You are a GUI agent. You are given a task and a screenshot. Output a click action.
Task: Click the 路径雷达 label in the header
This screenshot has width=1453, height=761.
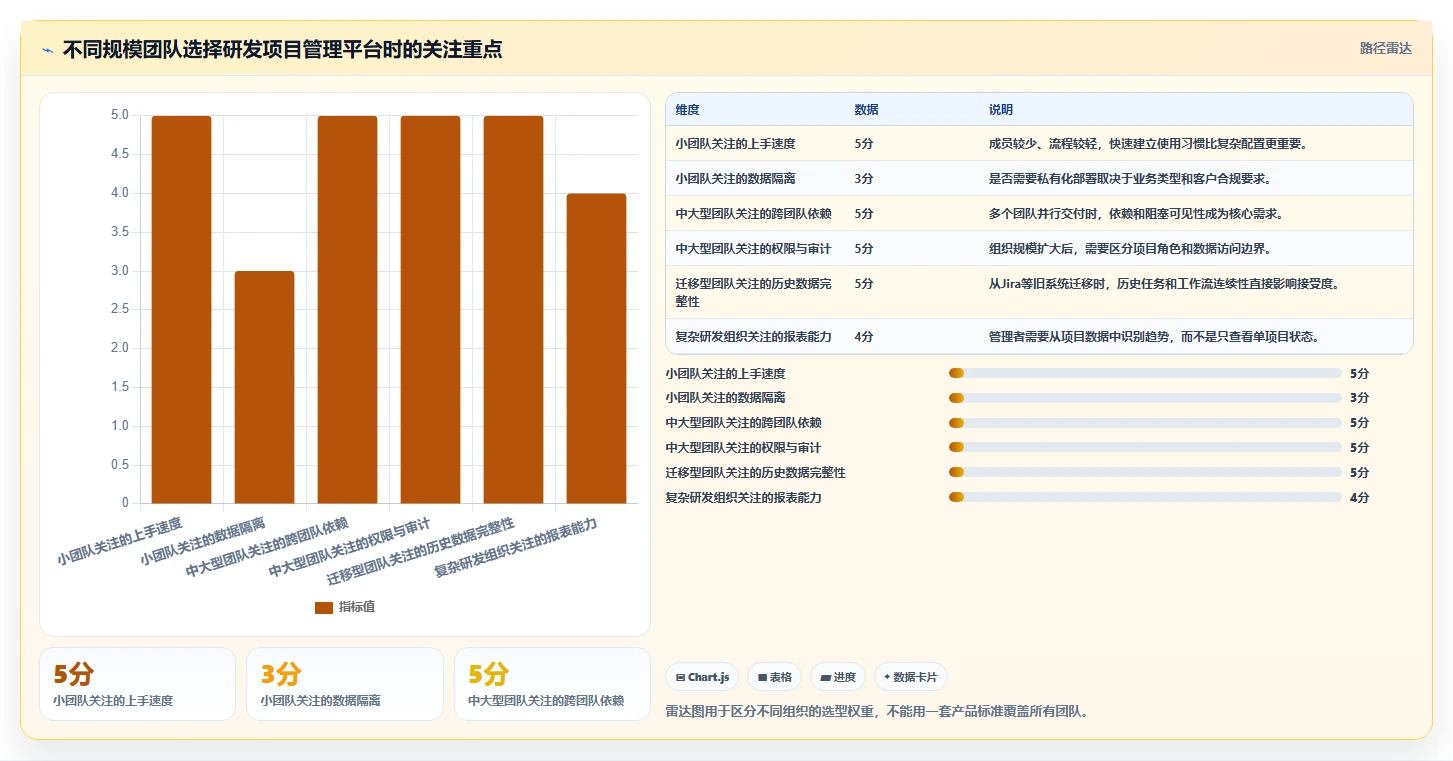(x=1385, y=48)
